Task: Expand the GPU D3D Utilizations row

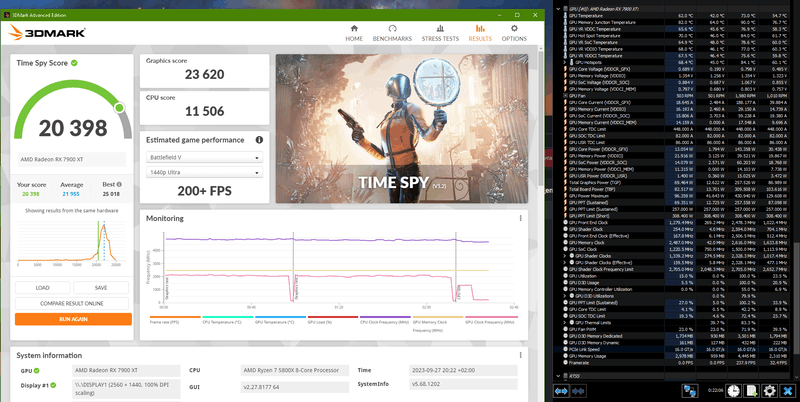Action: tap(565, 296)
